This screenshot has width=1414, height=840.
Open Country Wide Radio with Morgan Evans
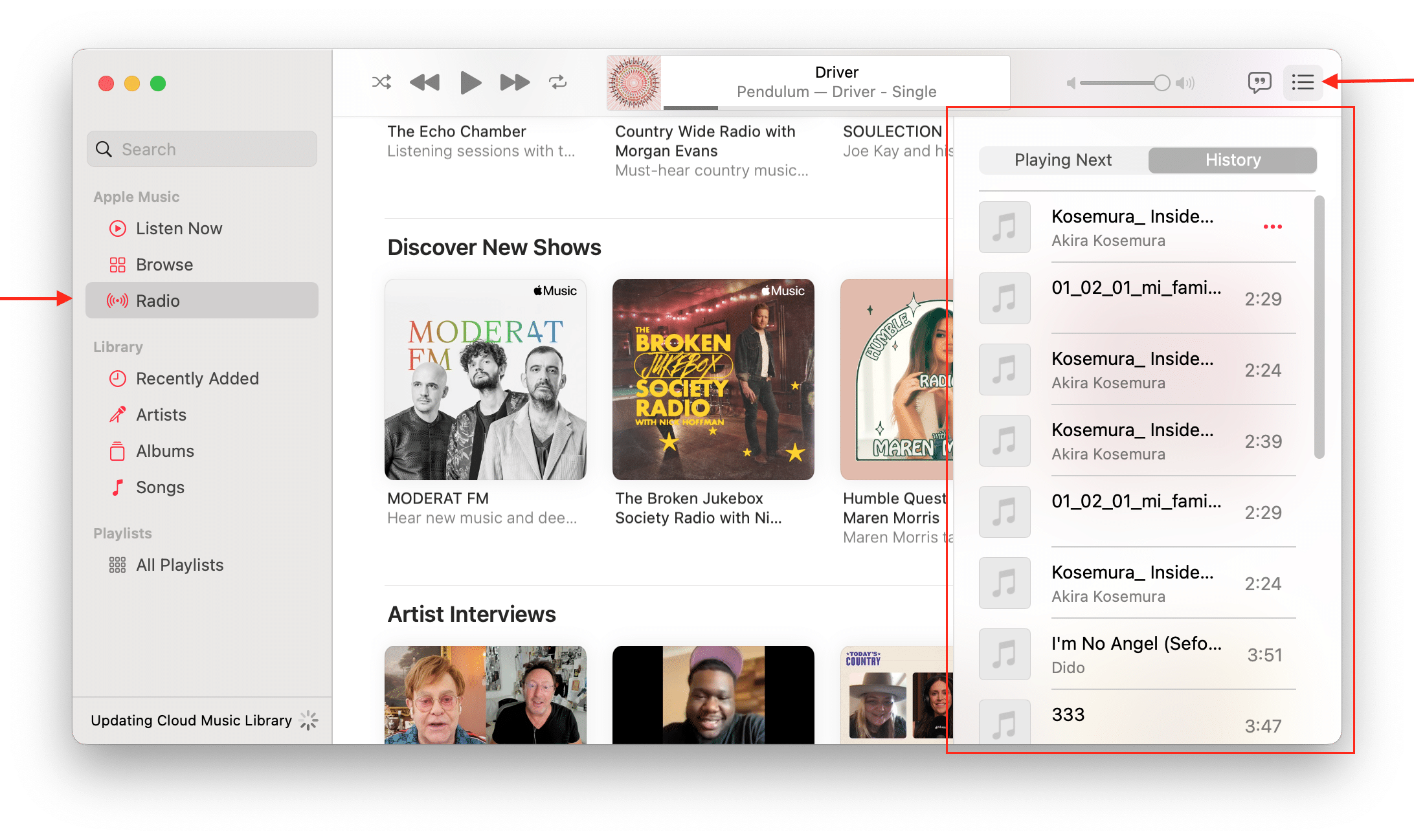pos(705,141)
